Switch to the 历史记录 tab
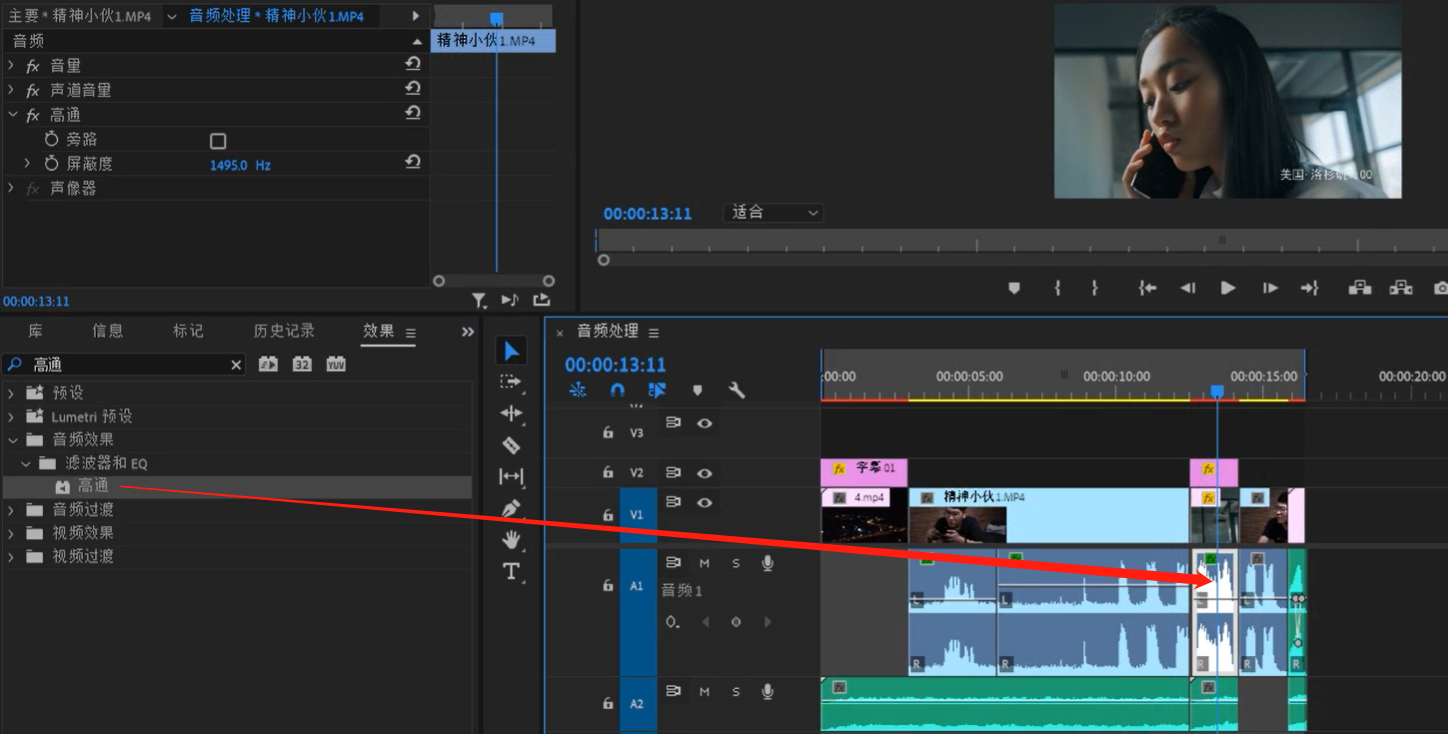The image size is (1448, 734). 284,331
